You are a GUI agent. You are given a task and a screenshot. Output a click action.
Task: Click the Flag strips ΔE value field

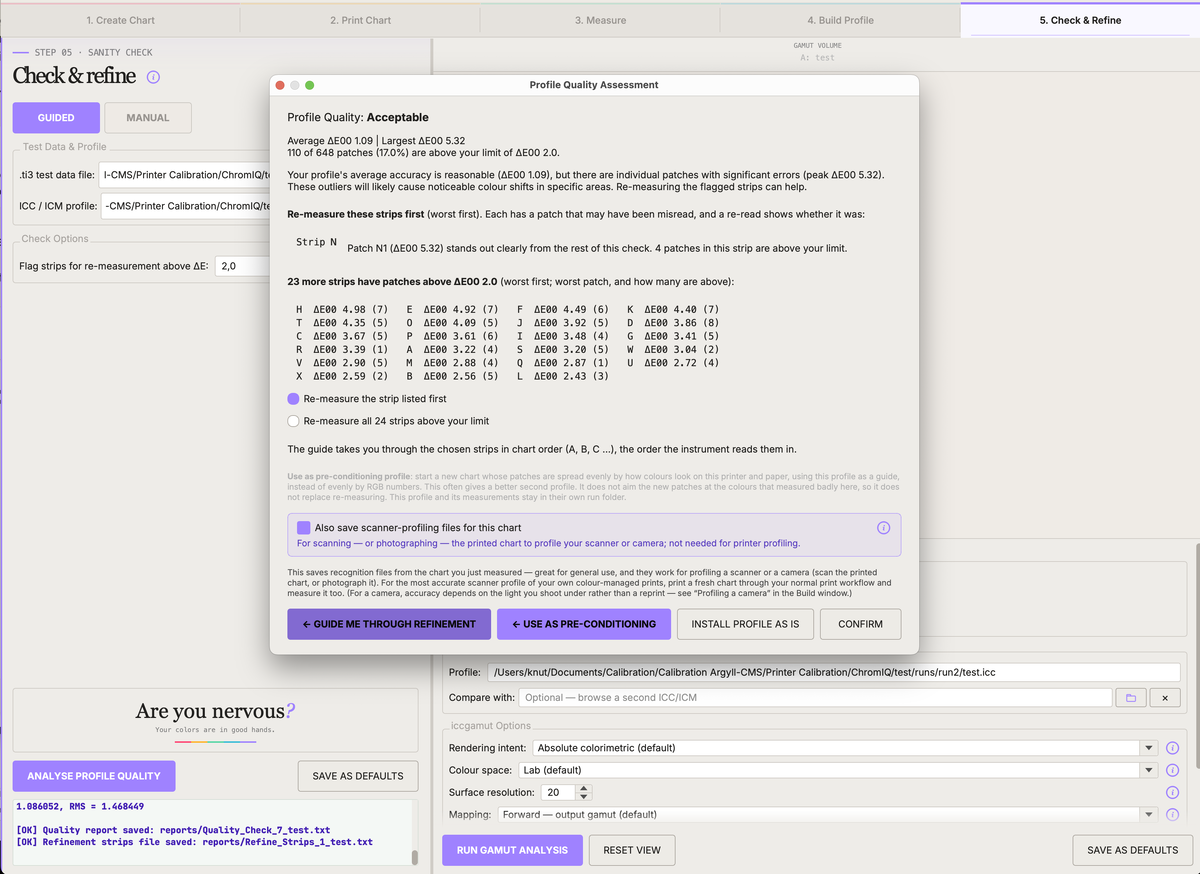tap(243, 266)
